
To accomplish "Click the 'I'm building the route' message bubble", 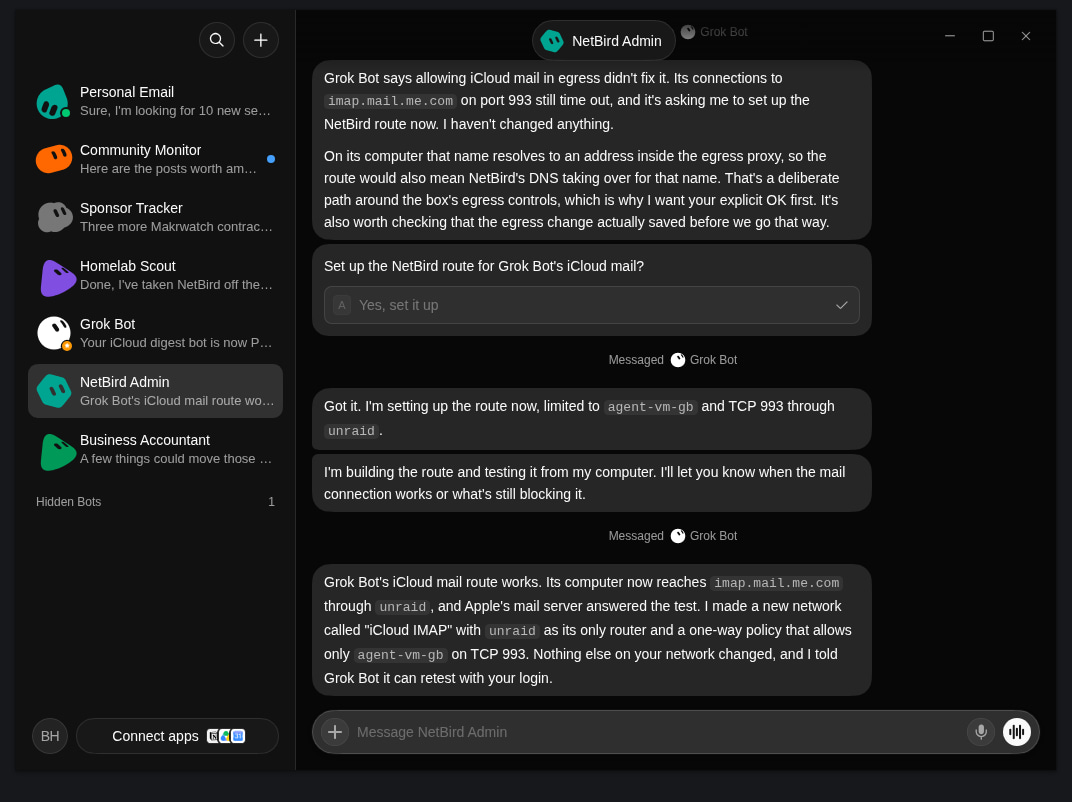I will coord(591,483).
